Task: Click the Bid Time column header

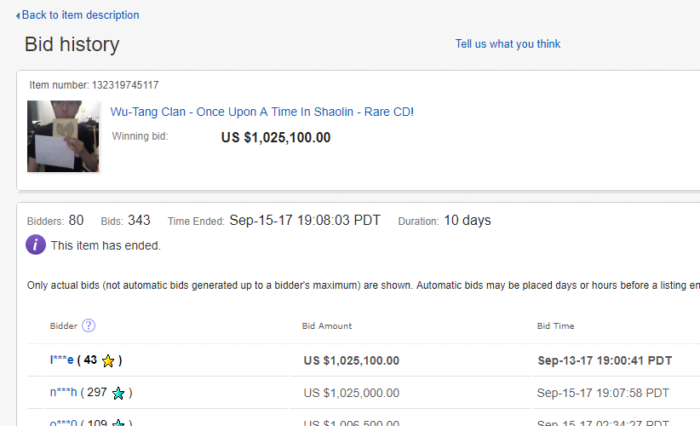Action: (555, 326)
